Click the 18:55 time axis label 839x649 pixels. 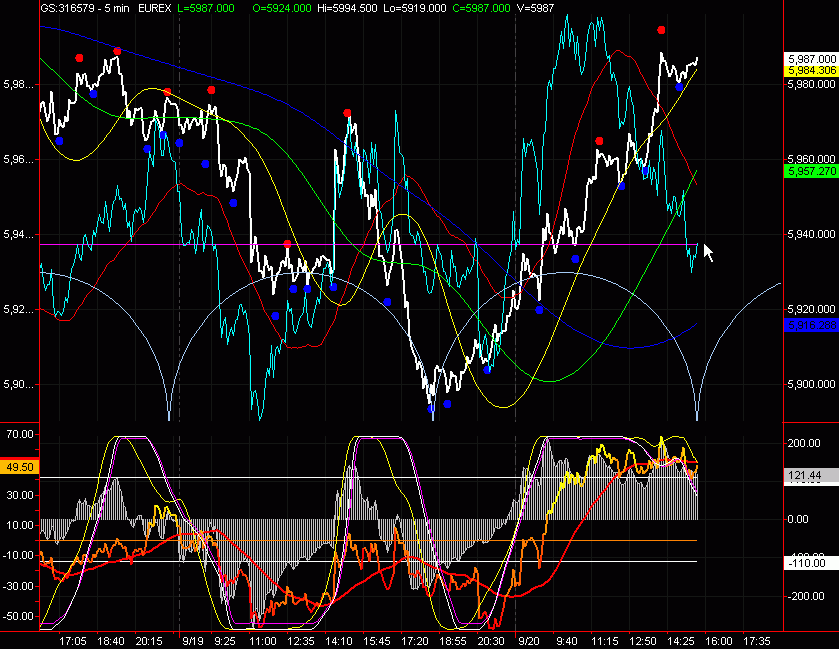point(453,641)
